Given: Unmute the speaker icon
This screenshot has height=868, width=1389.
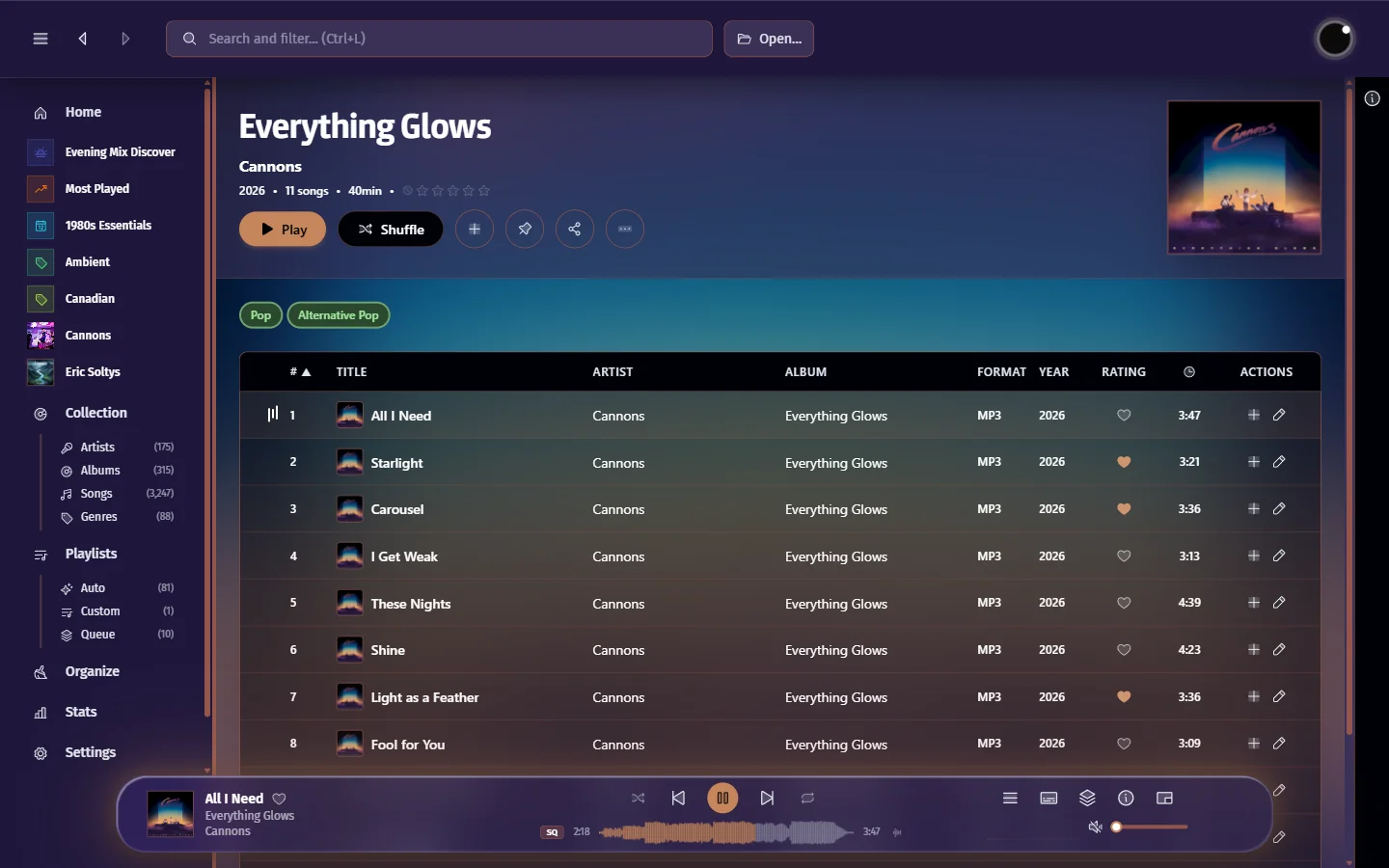Looking at the screenshot, I should 1095,827.
